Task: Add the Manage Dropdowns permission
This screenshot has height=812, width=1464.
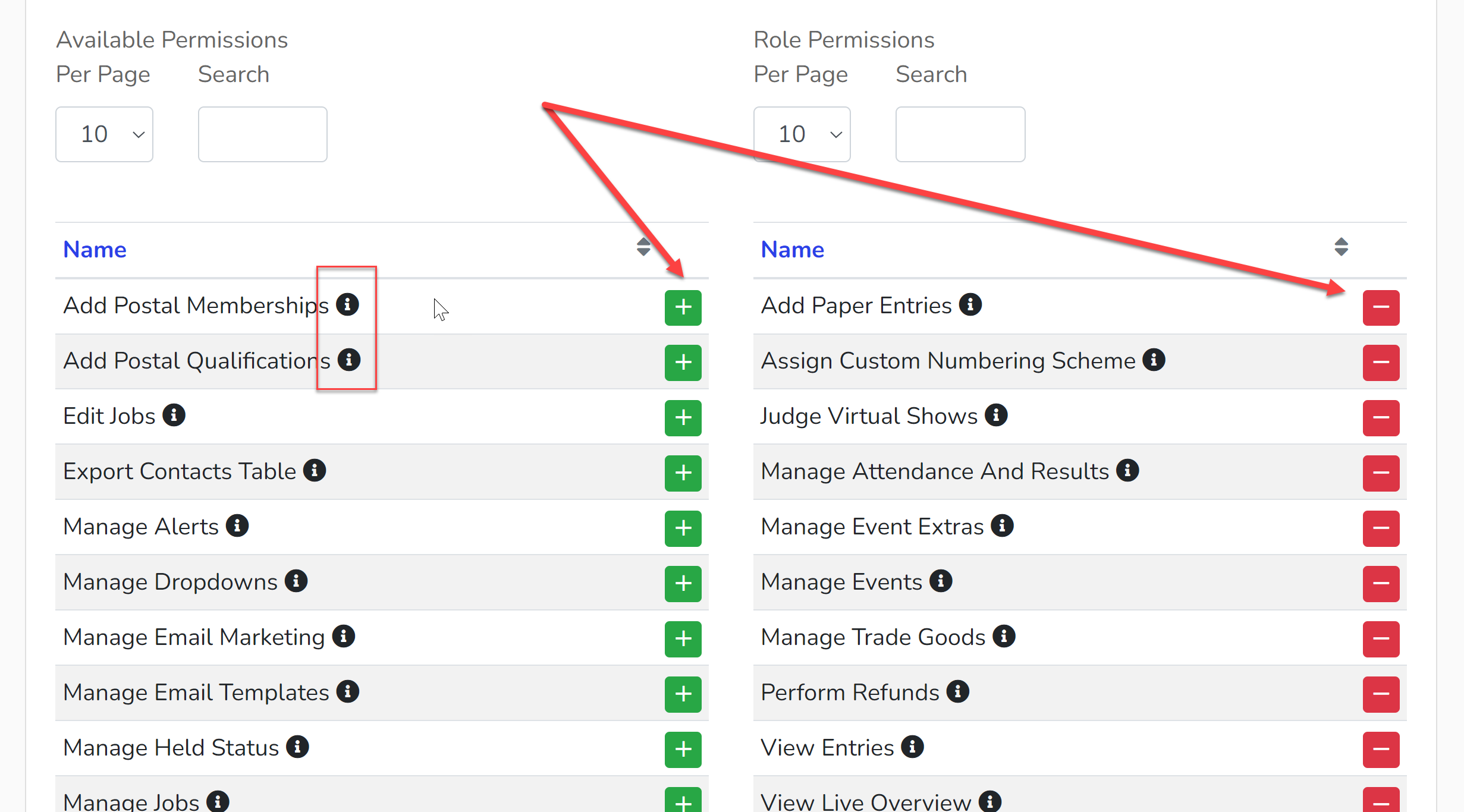Action: coord(683,584)
